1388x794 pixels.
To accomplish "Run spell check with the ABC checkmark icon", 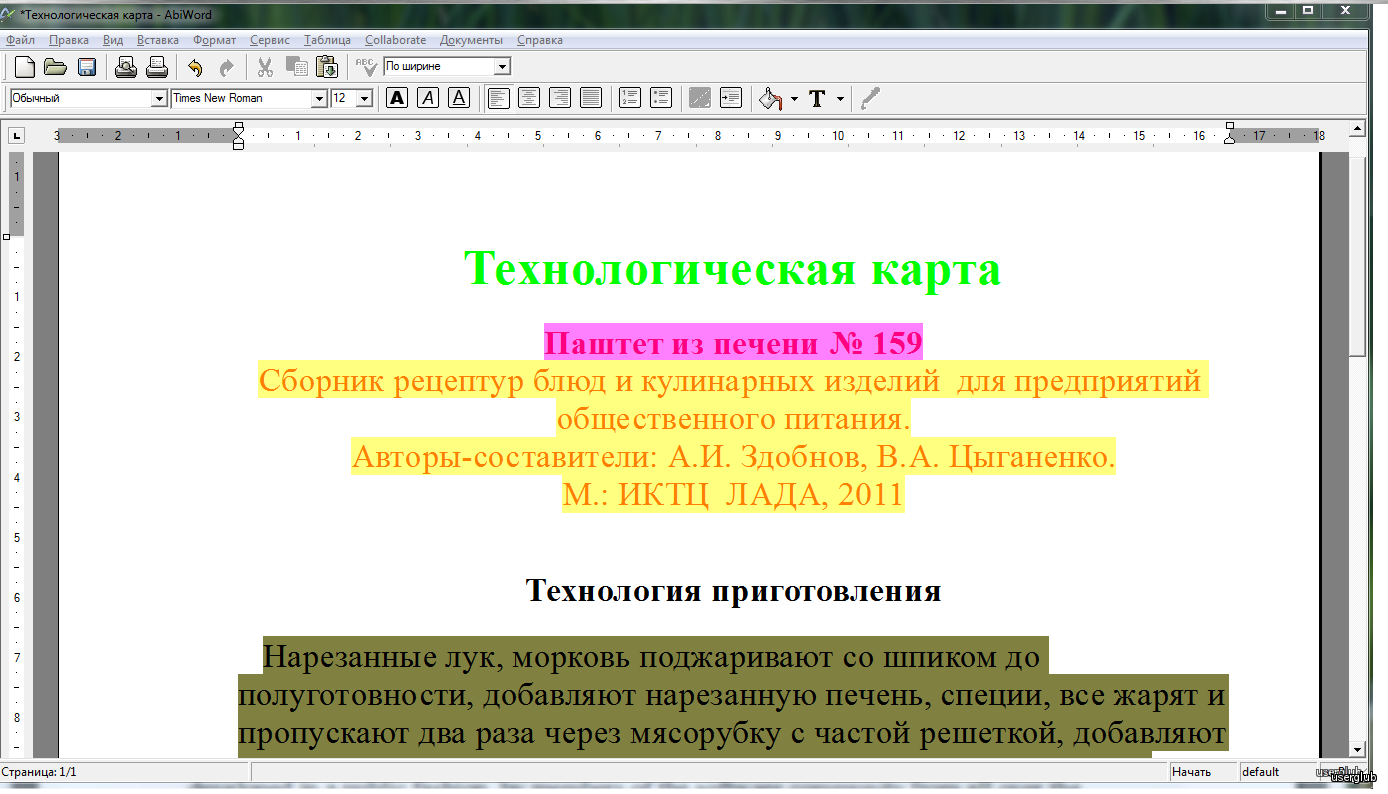I will tap(366, 67).
